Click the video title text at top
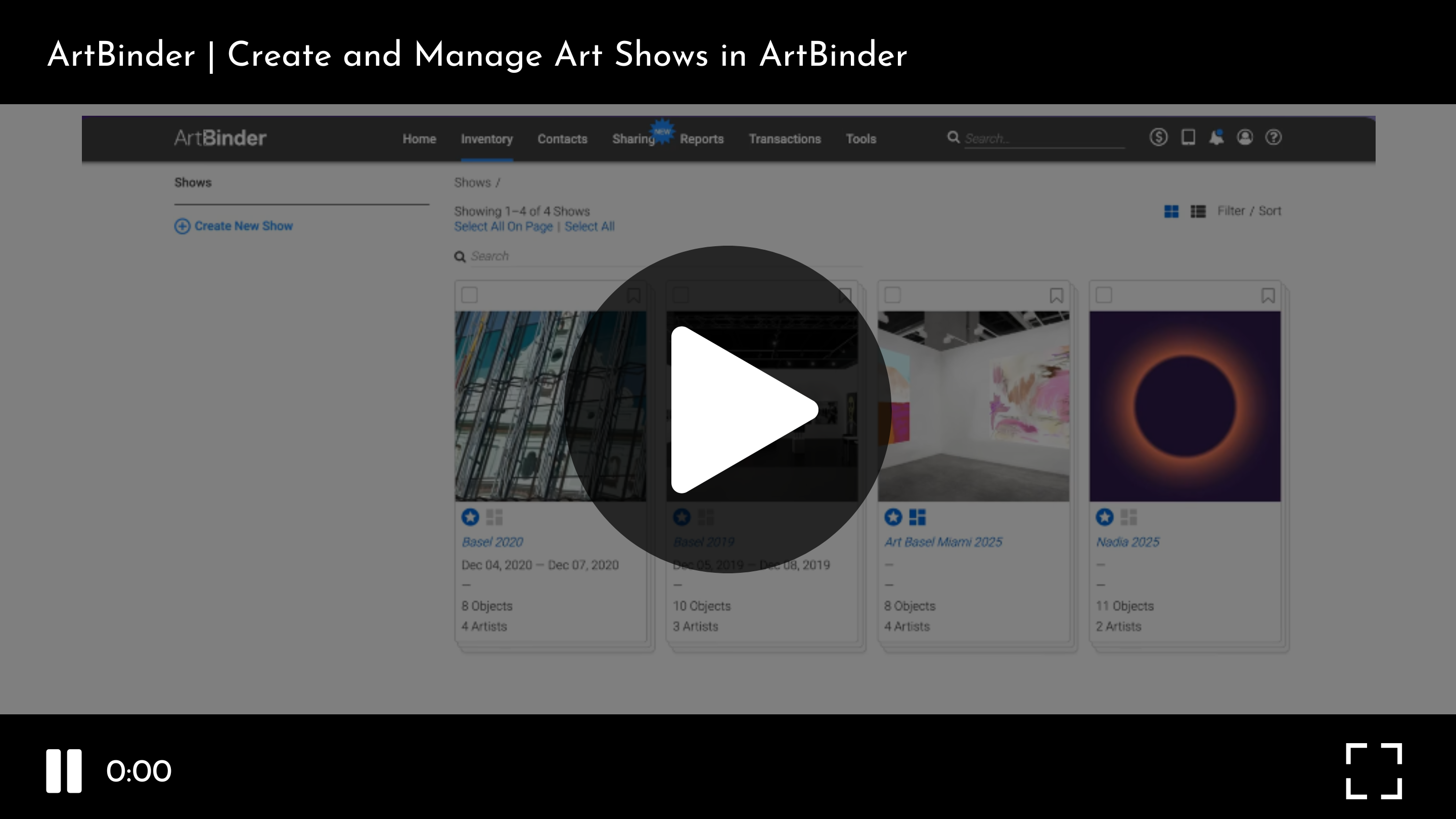 click(x=477, y=56)
